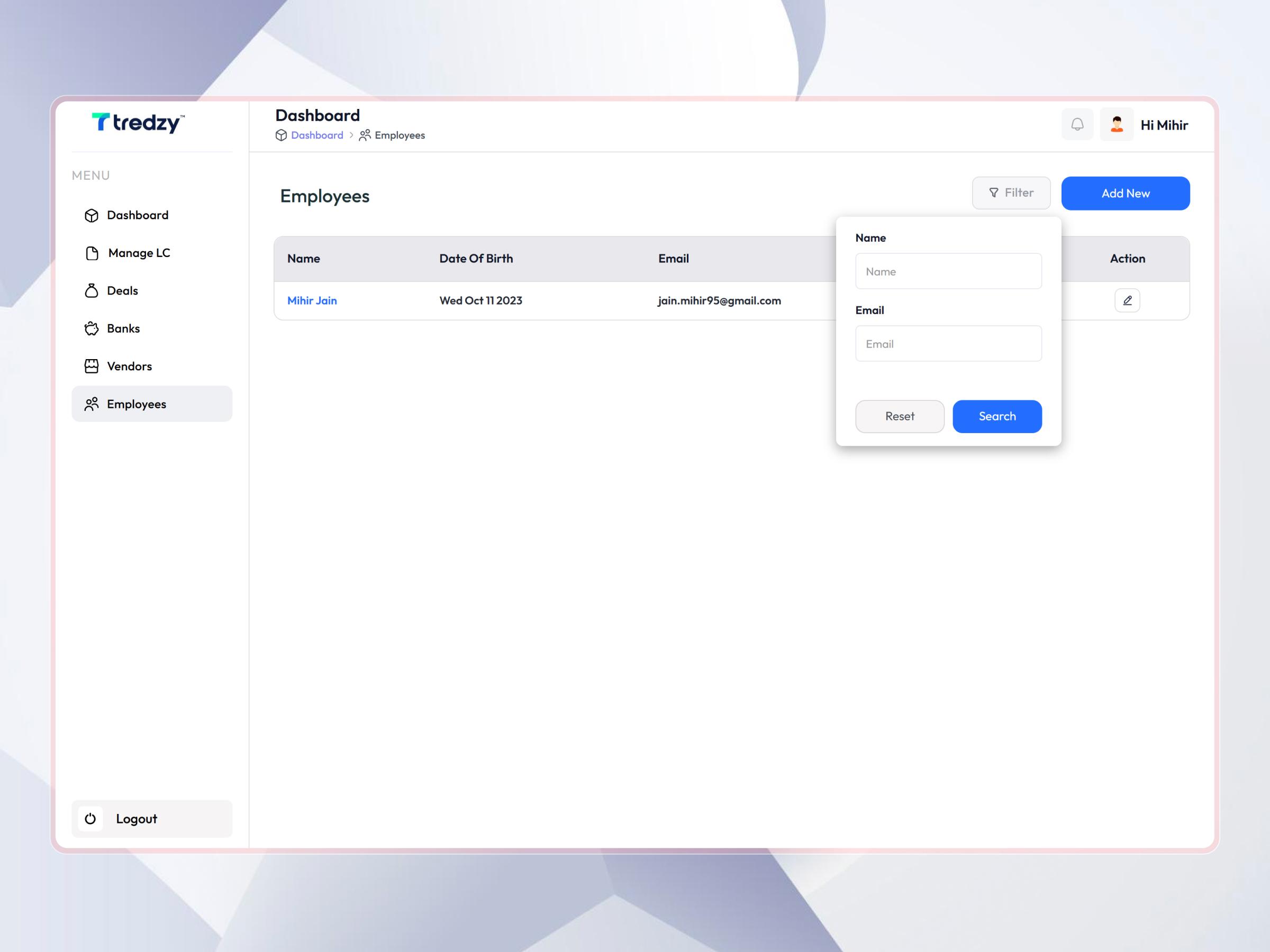
Task: Click inside the Email filter input
Action: [948, 343]
